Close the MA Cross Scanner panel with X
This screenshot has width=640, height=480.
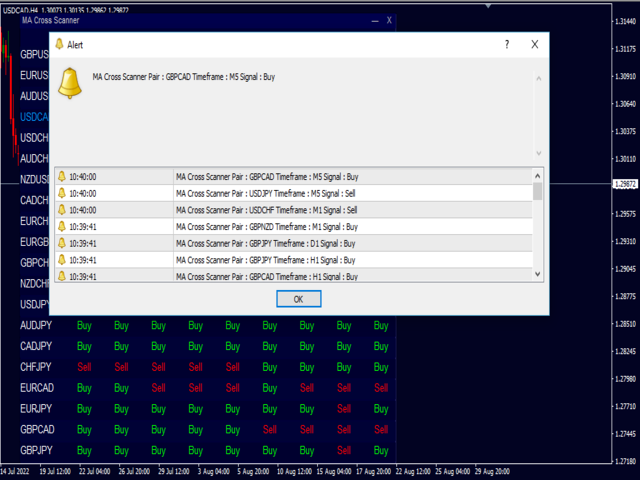(x=389, y=20)
